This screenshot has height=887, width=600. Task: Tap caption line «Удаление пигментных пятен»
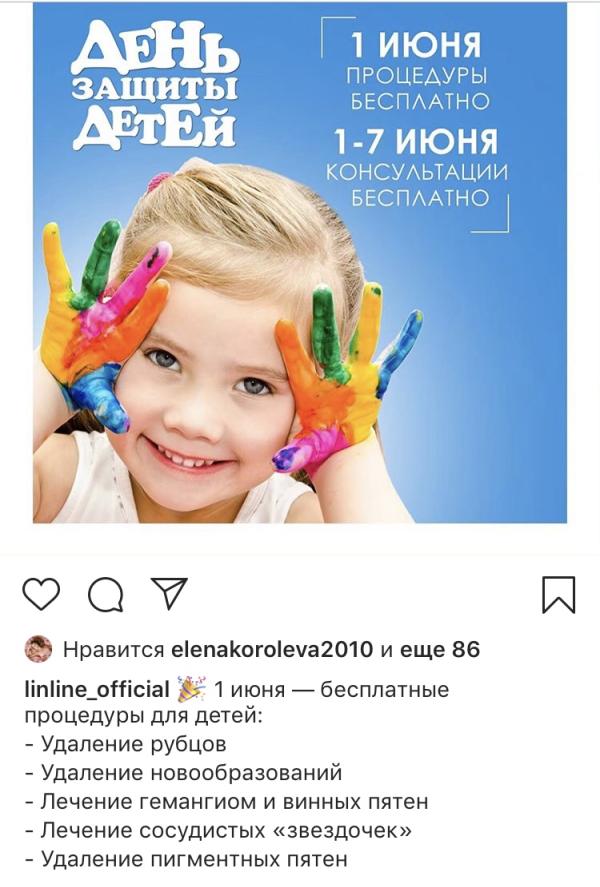[x=186, y=859]
